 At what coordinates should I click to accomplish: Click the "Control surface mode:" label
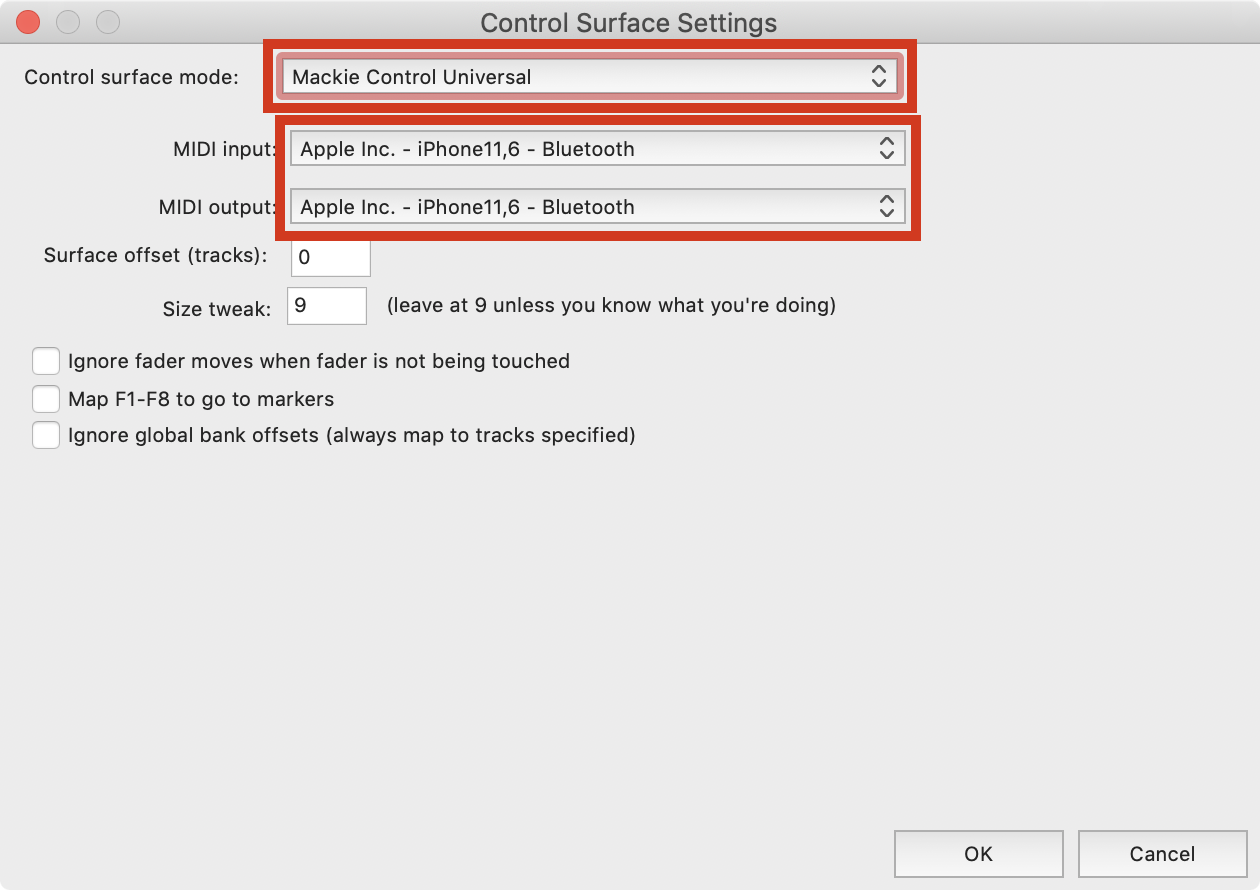131,77
